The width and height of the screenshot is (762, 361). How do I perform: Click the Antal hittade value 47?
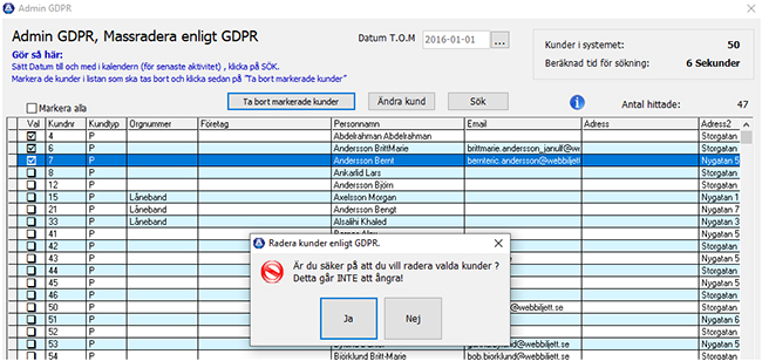[742, 103]
